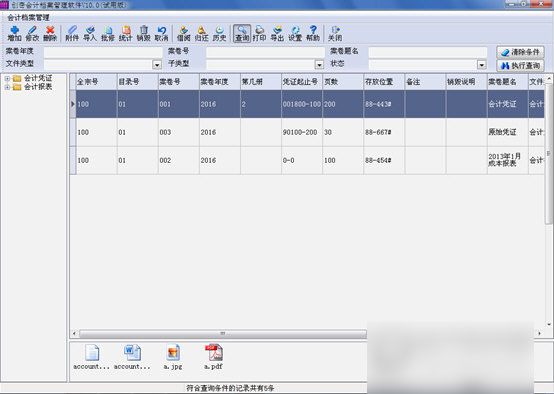Click the horizontal scrollbar below the table
This screenshot has width=554, height=394.
223,333
